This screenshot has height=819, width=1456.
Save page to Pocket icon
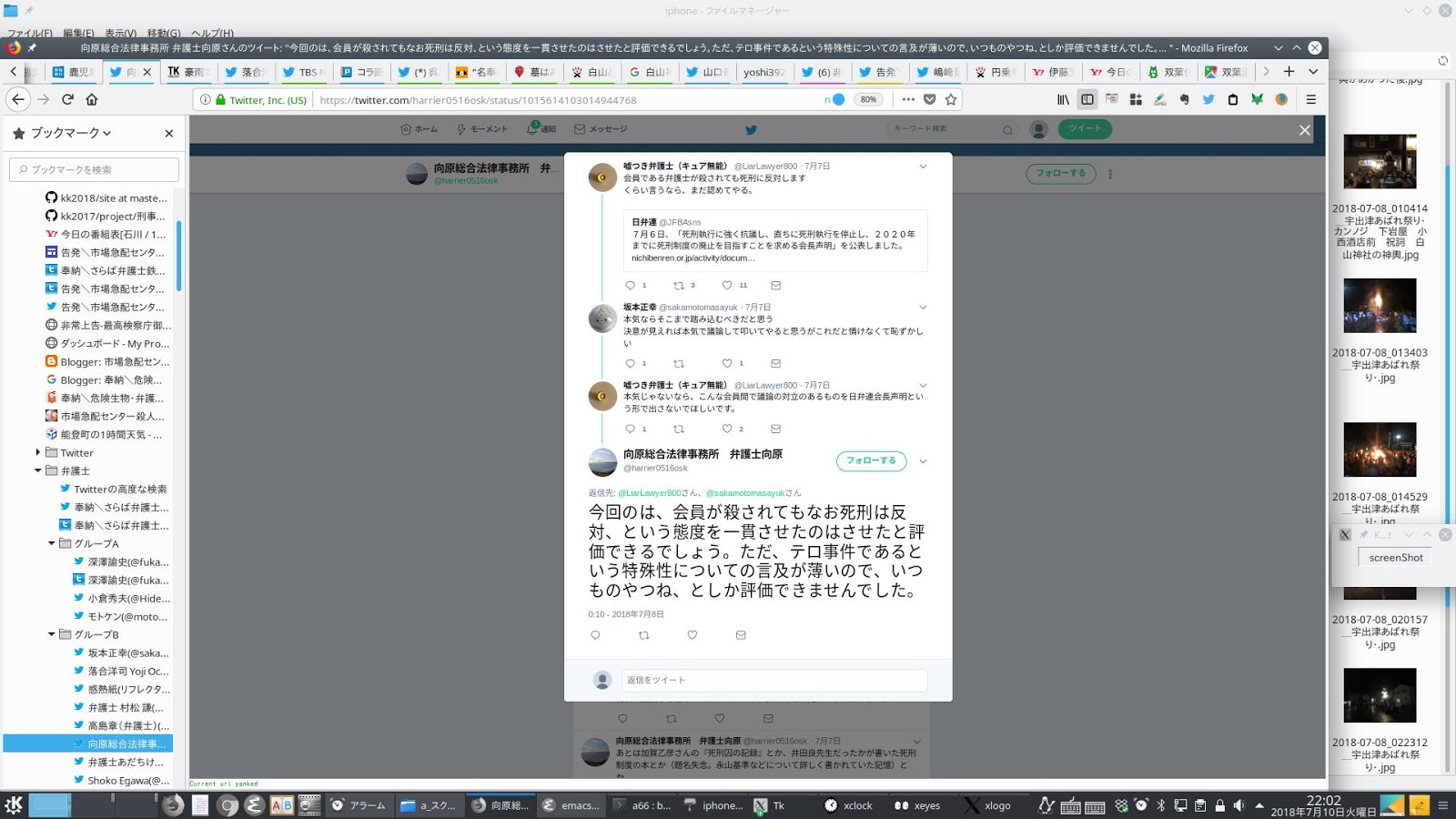coord(929,99)
